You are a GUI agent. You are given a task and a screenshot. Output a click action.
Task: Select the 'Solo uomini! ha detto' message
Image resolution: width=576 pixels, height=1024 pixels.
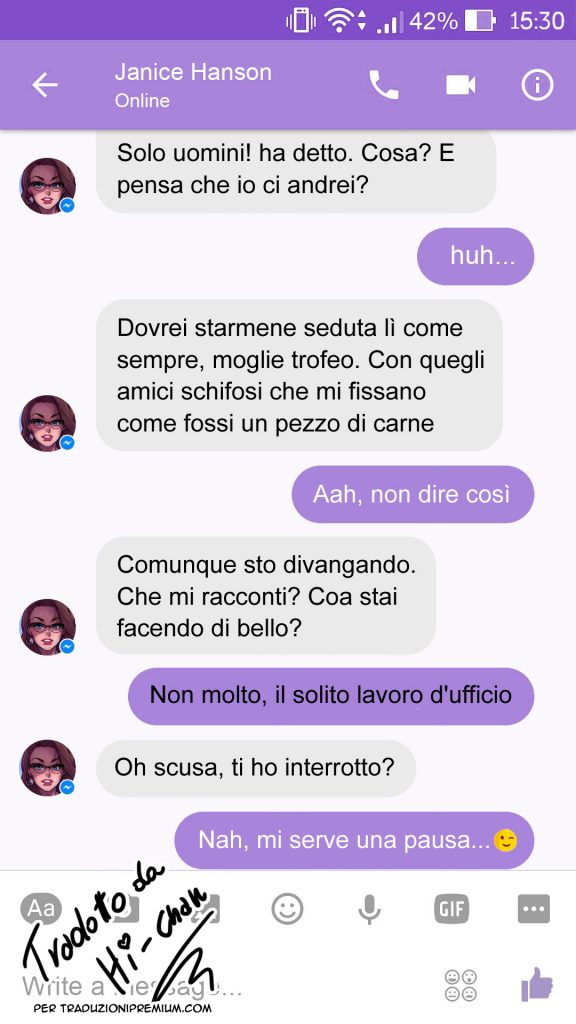click(296, 171)
